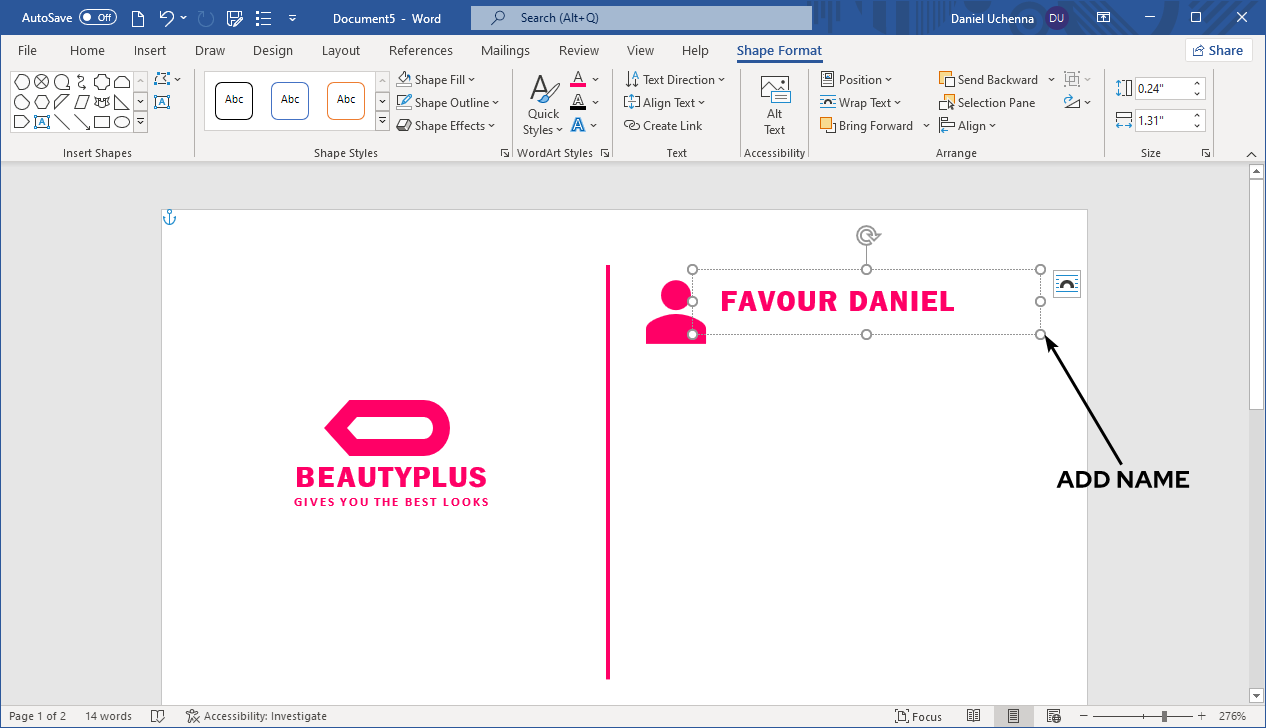Viewport: 1266px width, 728px height.
Task: Select the Text Box shape icon
Action: tap(42, 122)
